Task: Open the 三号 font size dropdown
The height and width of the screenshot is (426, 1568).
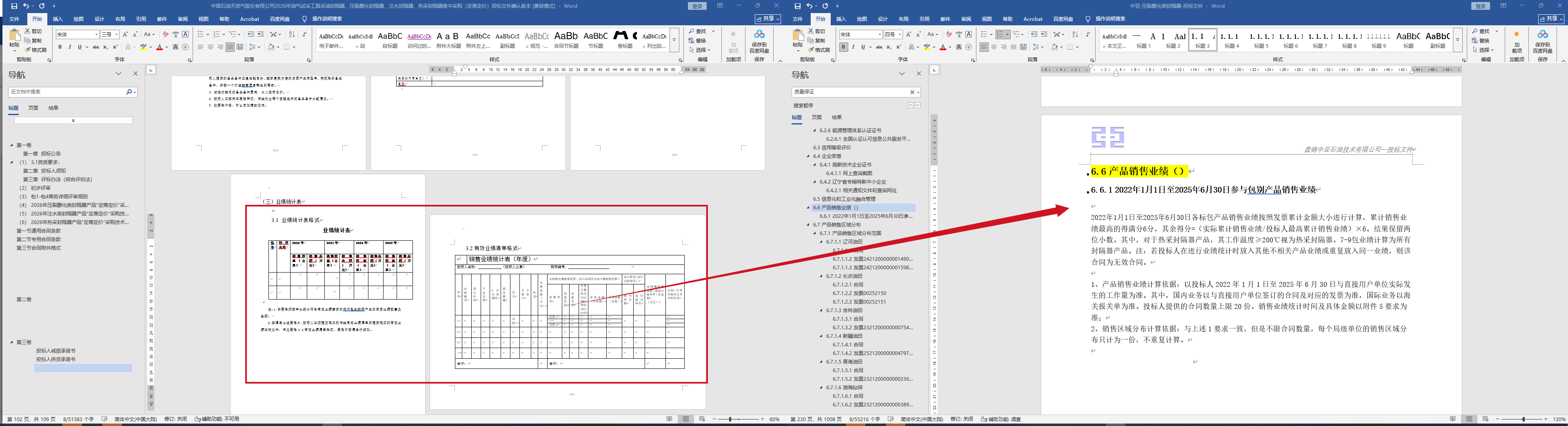Action: coord(116,35)
